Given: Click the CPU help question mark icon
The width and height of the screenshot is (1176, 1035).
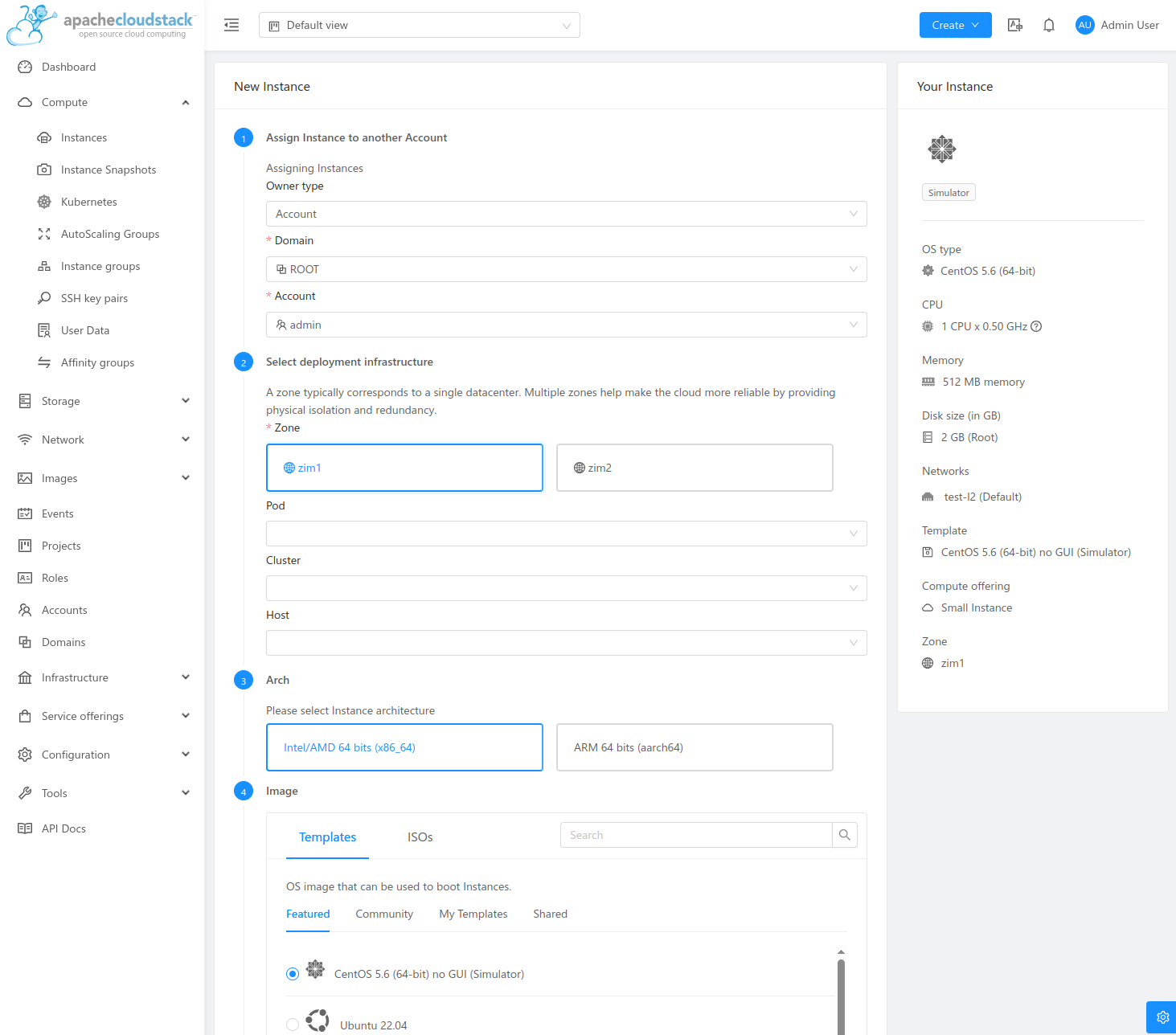Looking at the screenshot, I should pyautogui.click(x=1036, y=326).
